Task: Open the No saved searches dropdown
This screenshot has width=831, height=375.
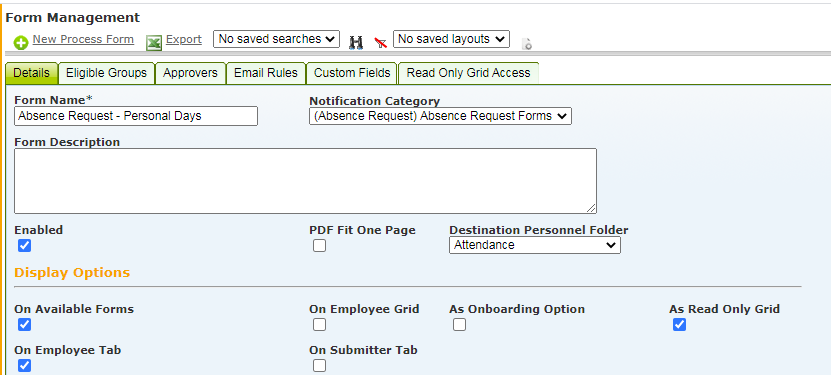Action: [x=276, y=39]
